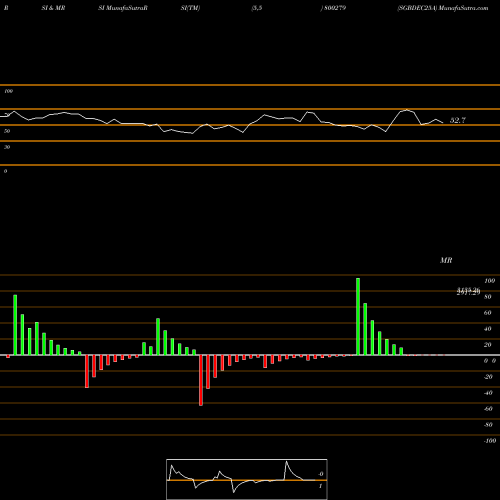Click the tallest green histogram bar
Screen dimensions: 500x500
[358, 317]
